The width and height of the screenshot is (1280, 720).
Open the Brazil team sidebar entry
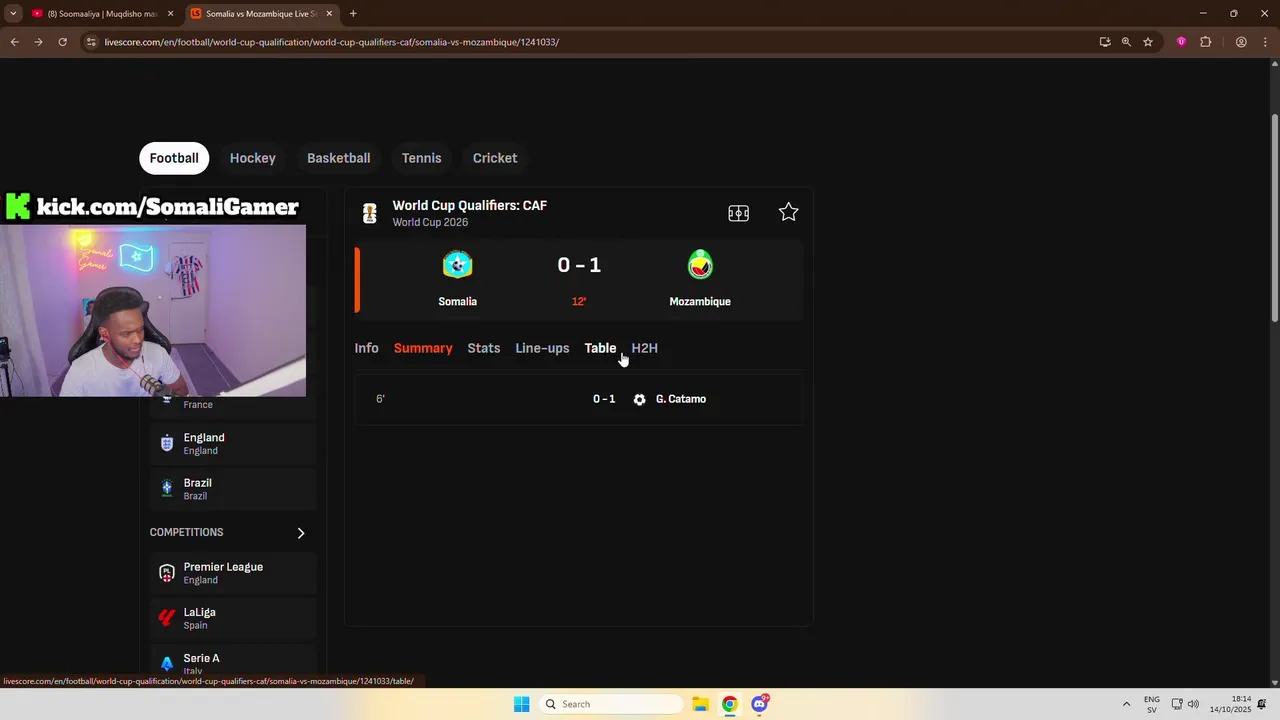[x=233, y=489]
